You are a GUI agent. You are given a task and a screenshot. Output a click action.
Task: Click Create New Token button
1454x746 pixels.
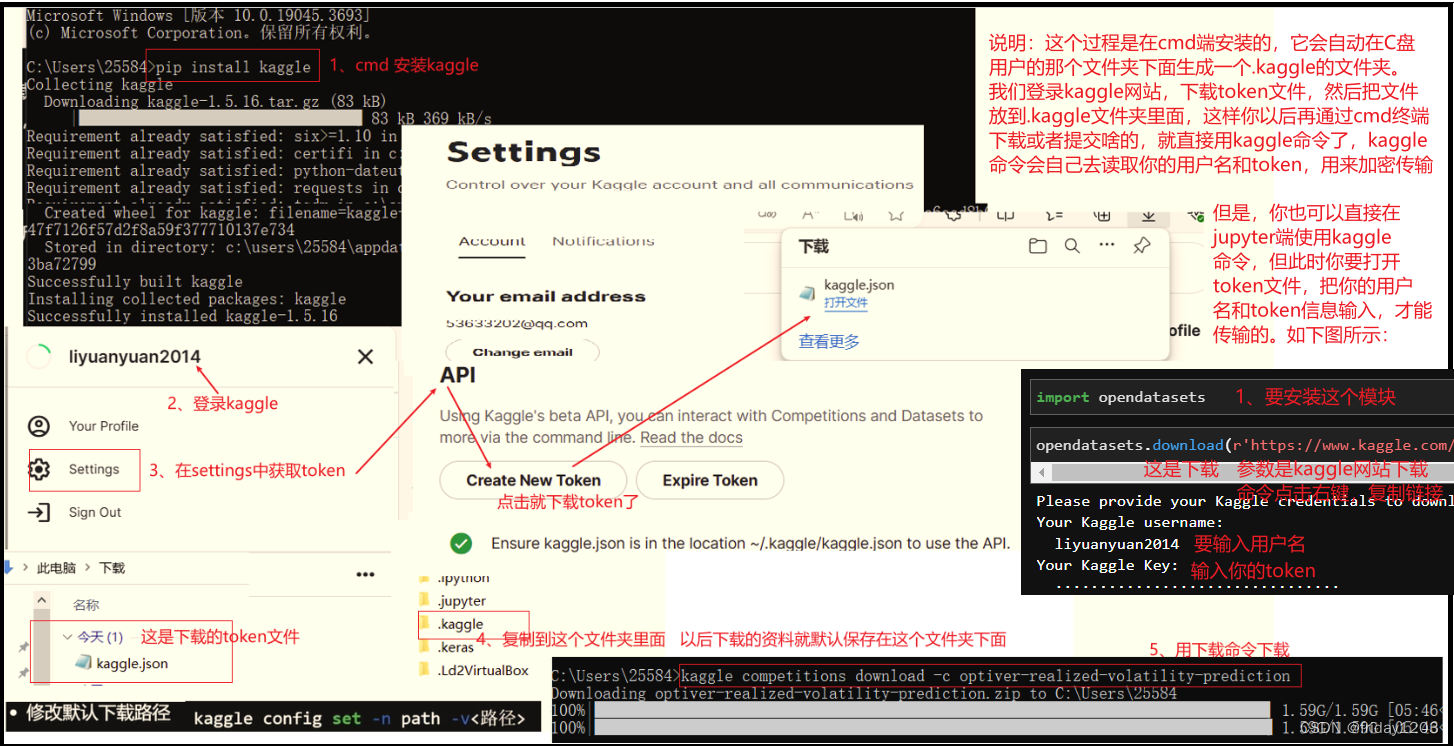tap(533, 480)
